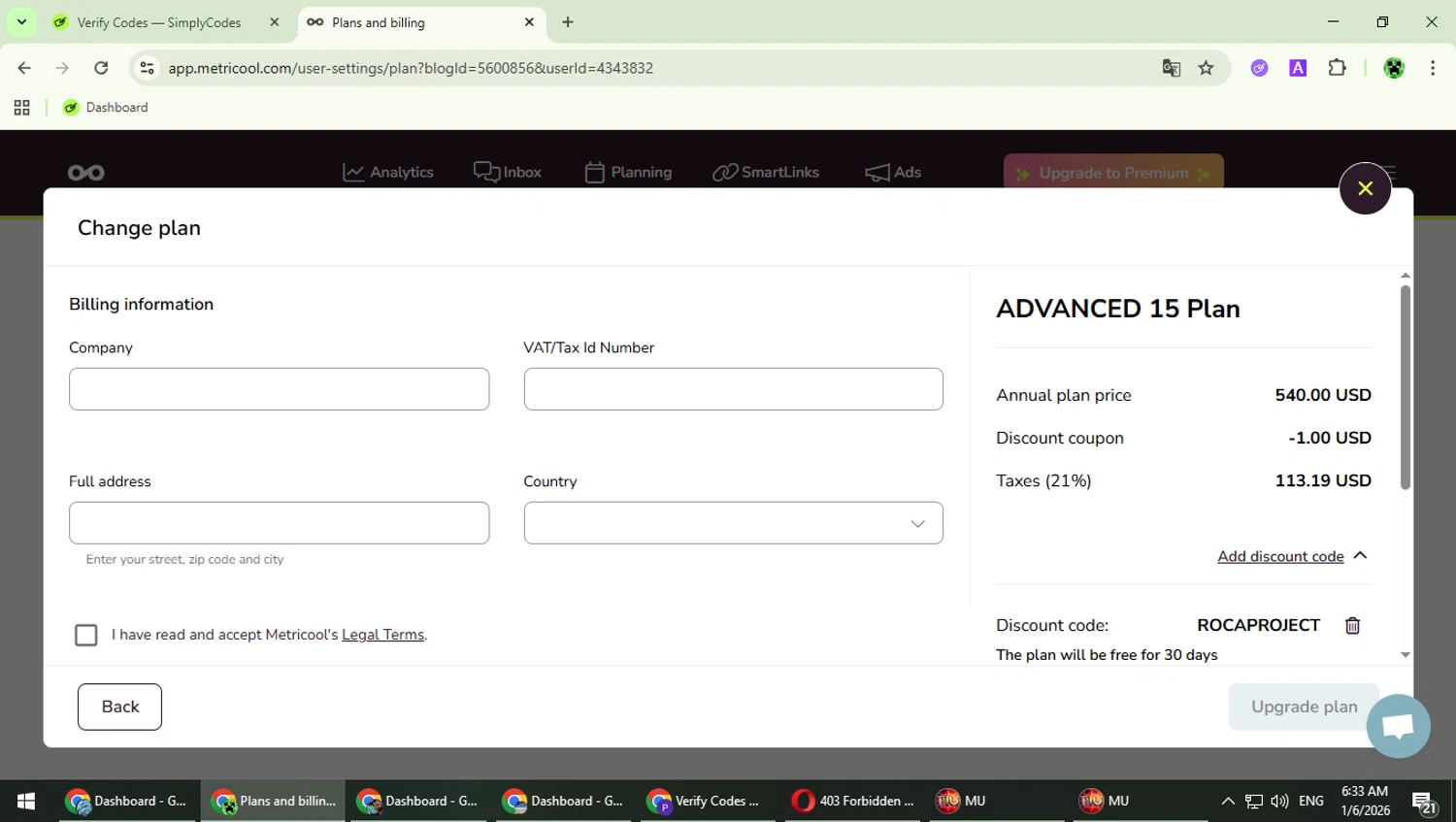Show hidden system tray icons
Viewport: 1456px width, 822px height.
click(x=1227, y=801)
